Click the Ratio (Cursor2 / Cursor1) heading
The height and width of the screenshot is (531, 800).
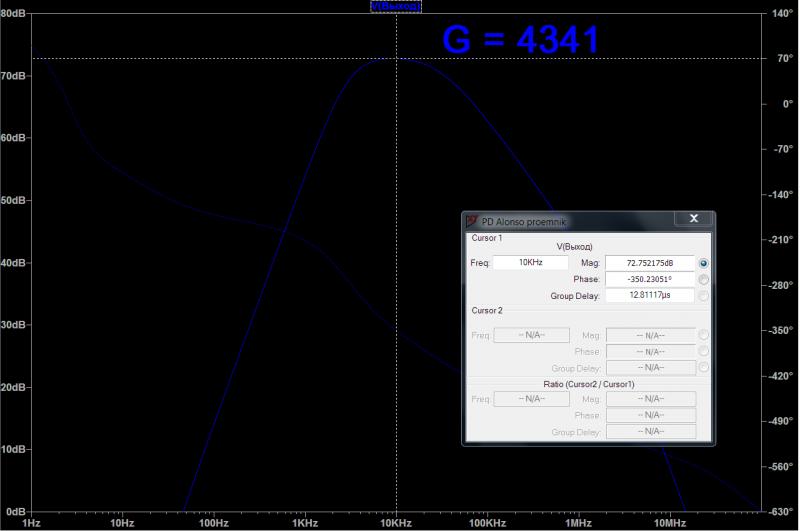(589, 384)
